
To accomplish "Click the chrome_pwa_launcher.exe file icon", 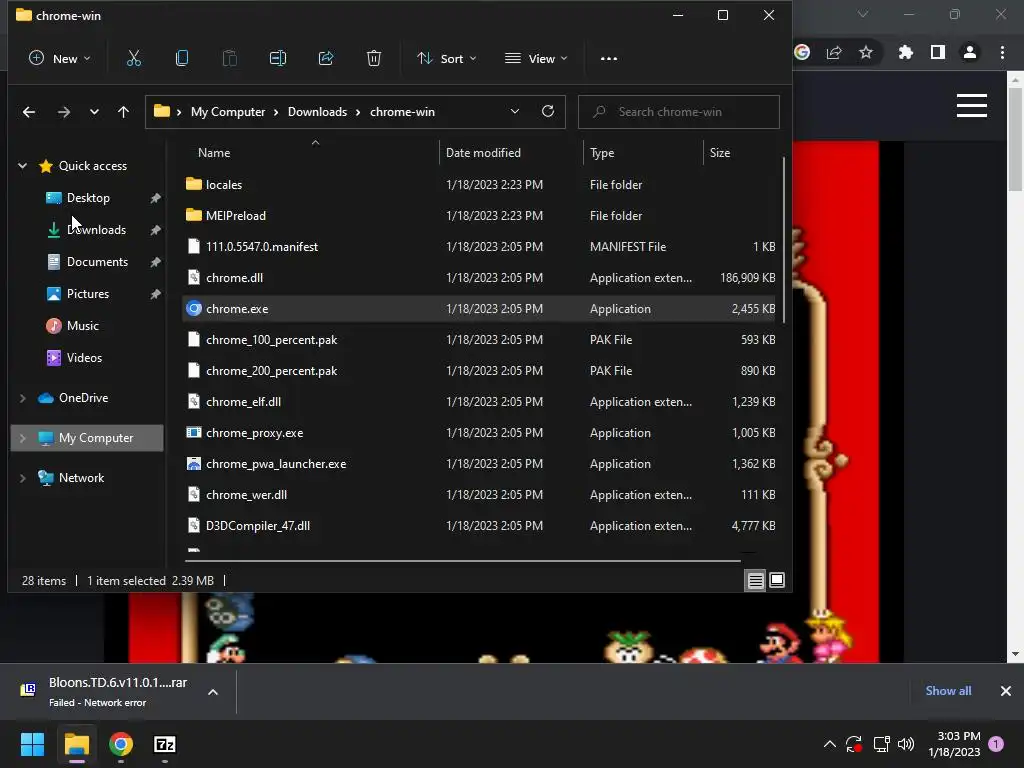I will (193, 464).
